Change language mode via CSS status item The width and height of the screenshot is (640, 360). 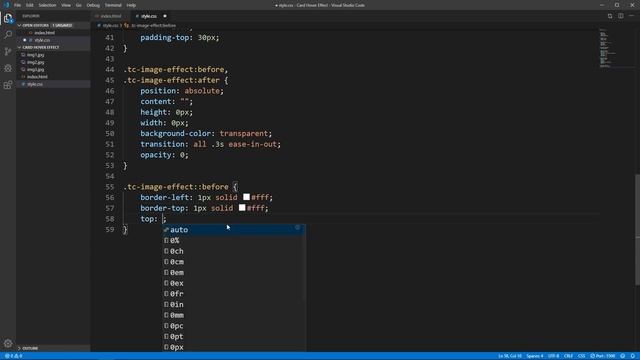pos(582,356)
